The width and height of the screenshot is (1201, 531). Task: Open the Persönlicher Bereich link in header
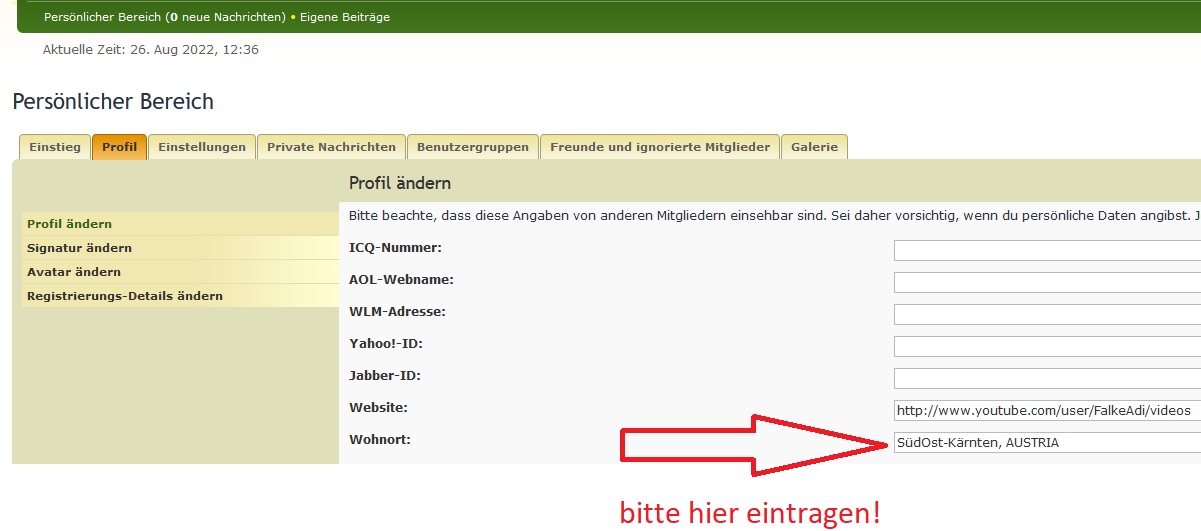pyautogui.click(x=103, y=17)
